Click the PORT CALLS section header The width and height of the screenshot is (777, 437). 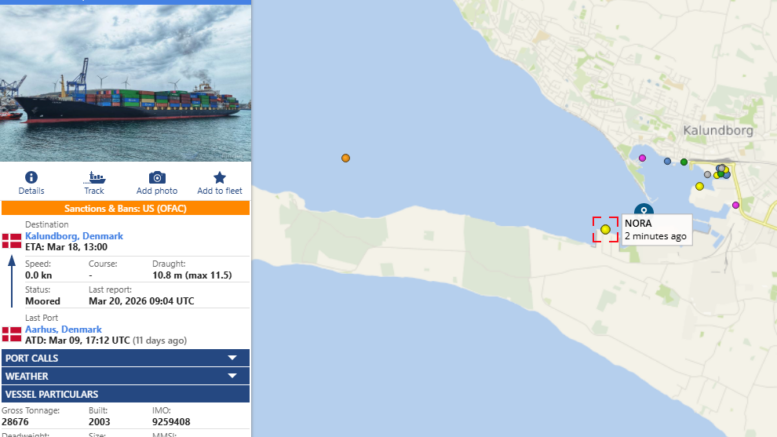[125, 358]
